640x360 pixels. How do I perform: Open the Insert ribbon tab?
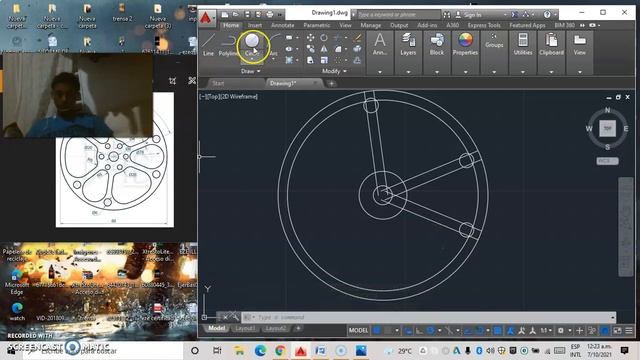pos(255,25)
